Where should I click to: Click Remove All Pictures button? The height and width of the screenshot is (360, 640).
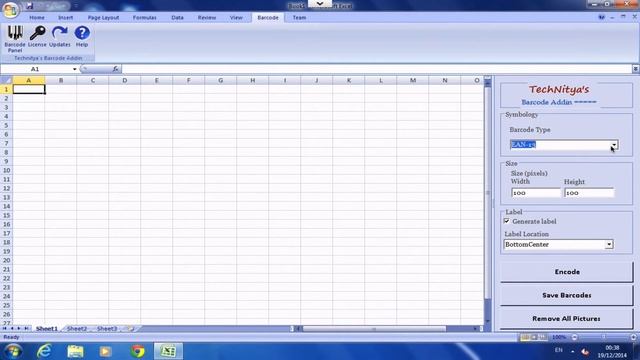(x=567, y=318)
